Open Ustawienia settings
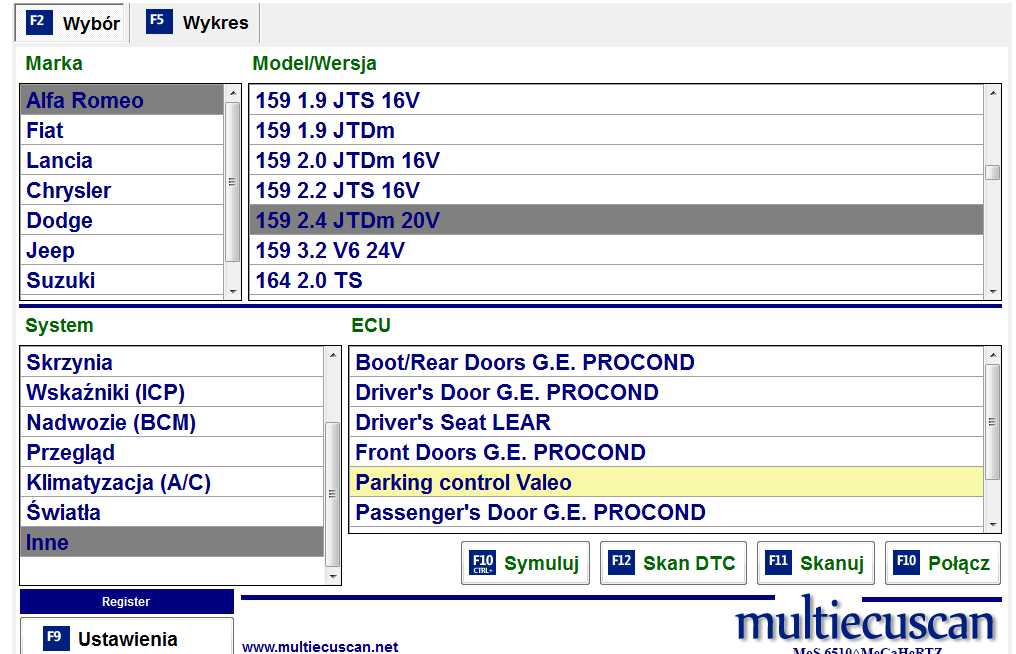1016x654 pixels. pos(126,636)
